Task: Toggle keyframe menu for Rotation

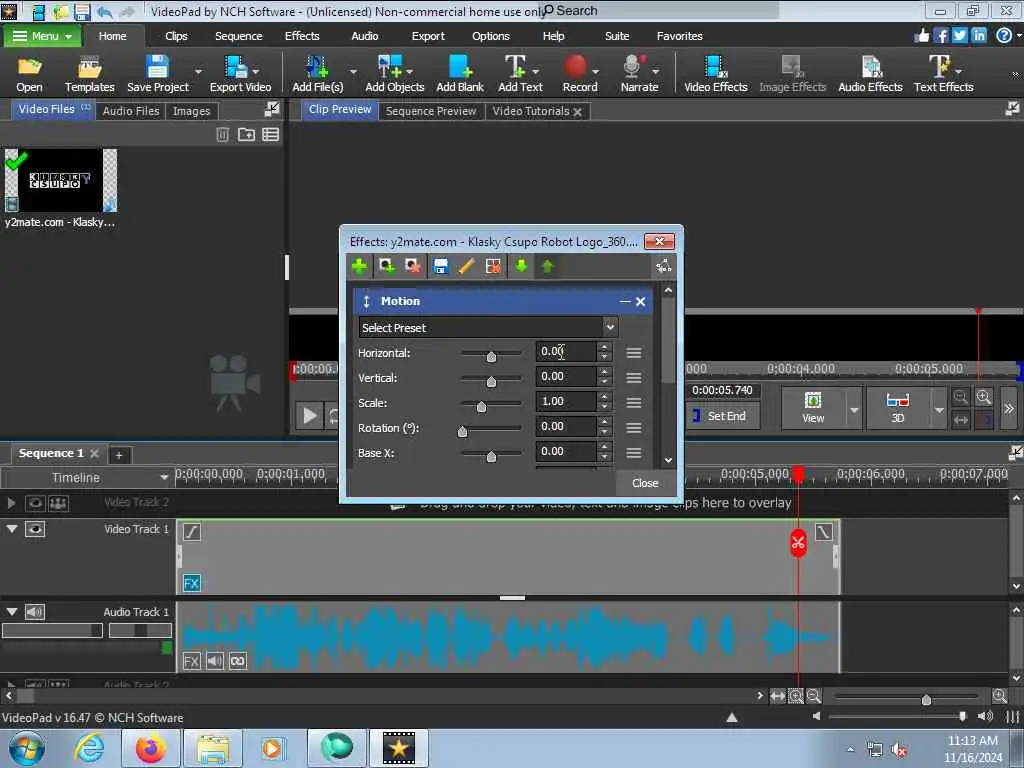Action: (x=633, y=428)
